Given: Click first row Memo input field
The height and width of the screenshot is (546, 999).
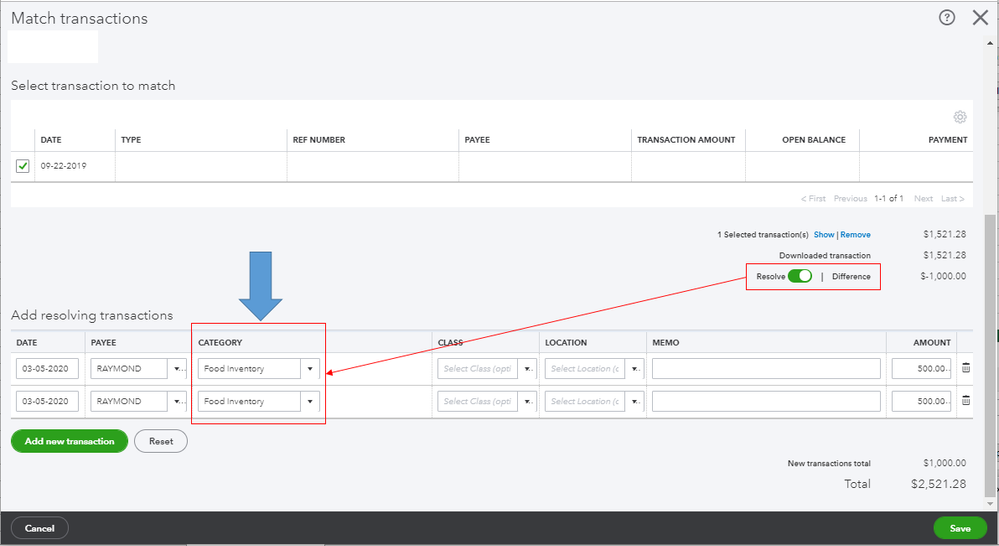Looking at the screenshot, I should pos(766,369).
